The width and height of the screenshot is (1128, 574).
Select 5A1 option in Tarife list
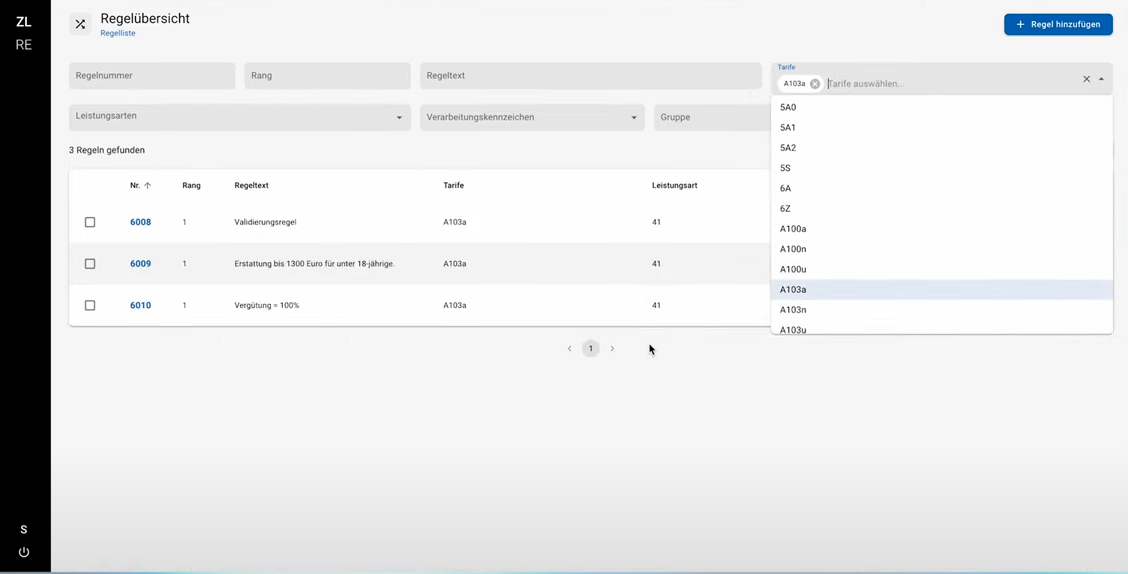coord(788,128)
